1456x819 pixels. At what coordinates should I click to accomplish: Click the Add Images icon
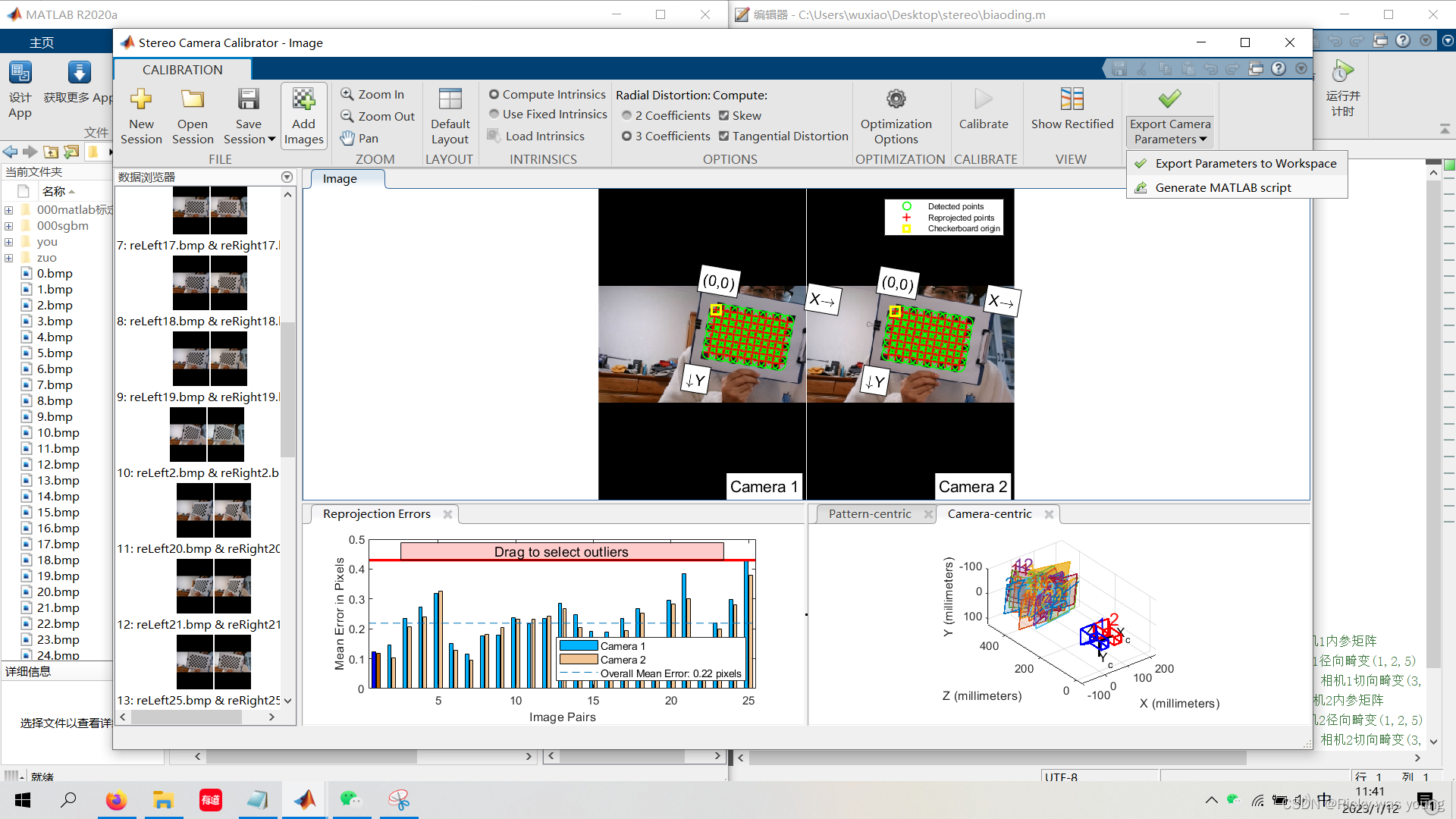tap(303, 99)
